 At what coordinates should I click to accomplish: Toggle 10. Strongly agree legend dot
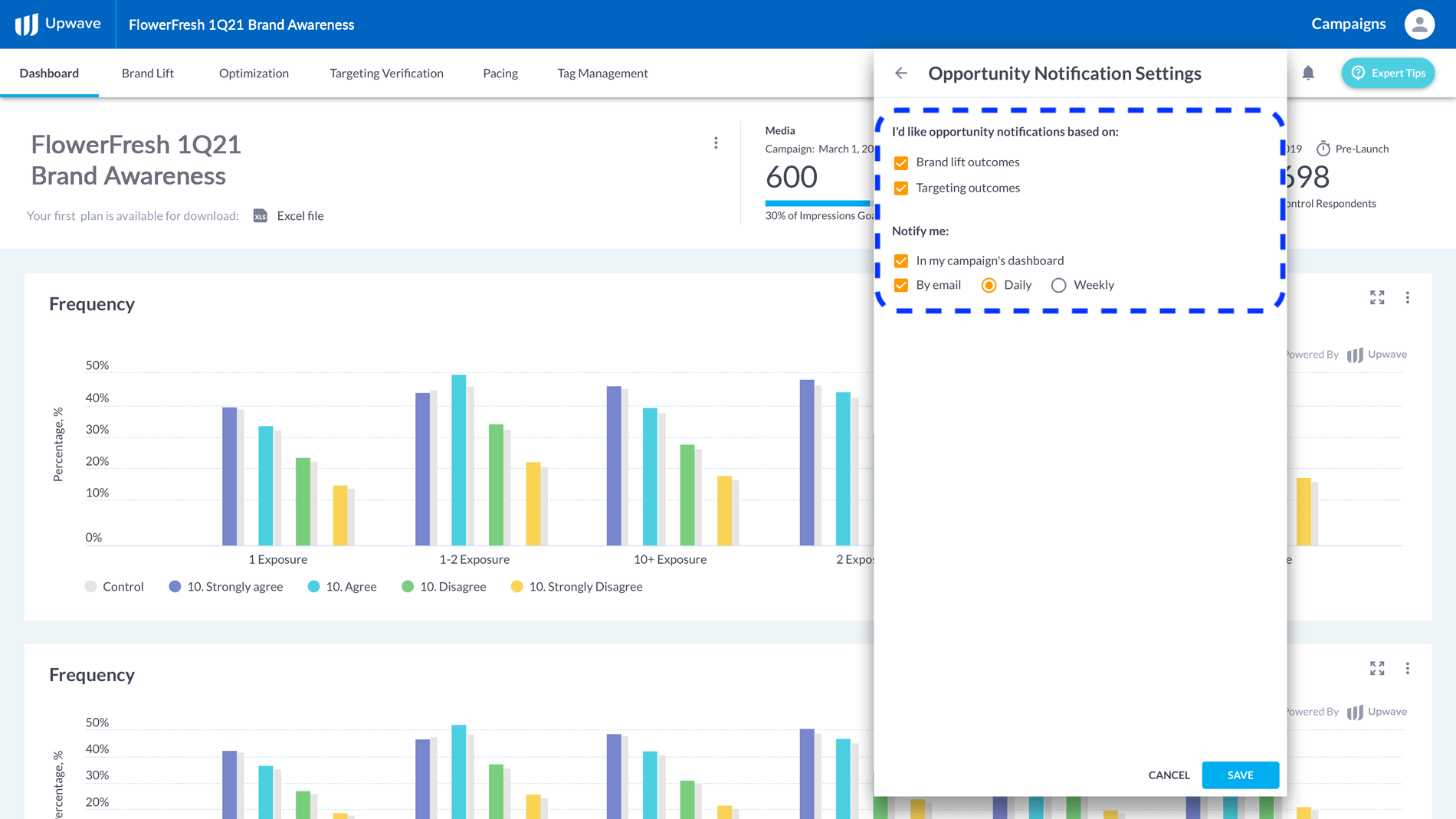click(175, 587)
